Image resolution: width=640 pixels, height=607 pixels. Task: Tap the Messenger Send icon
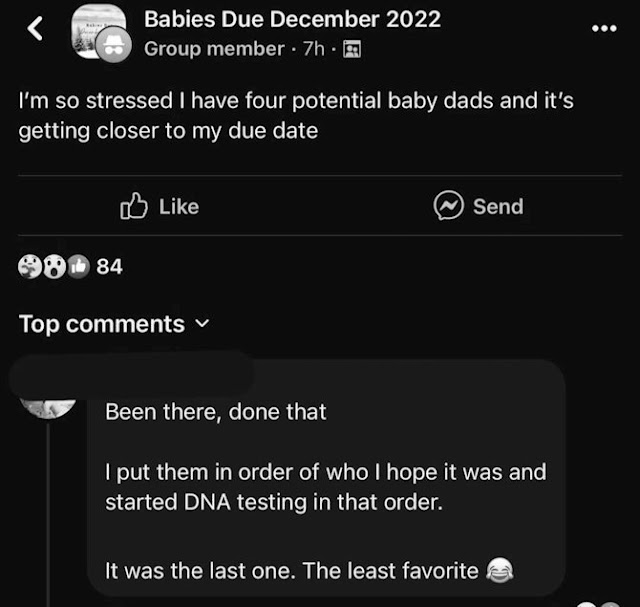(x=448, y=205)
